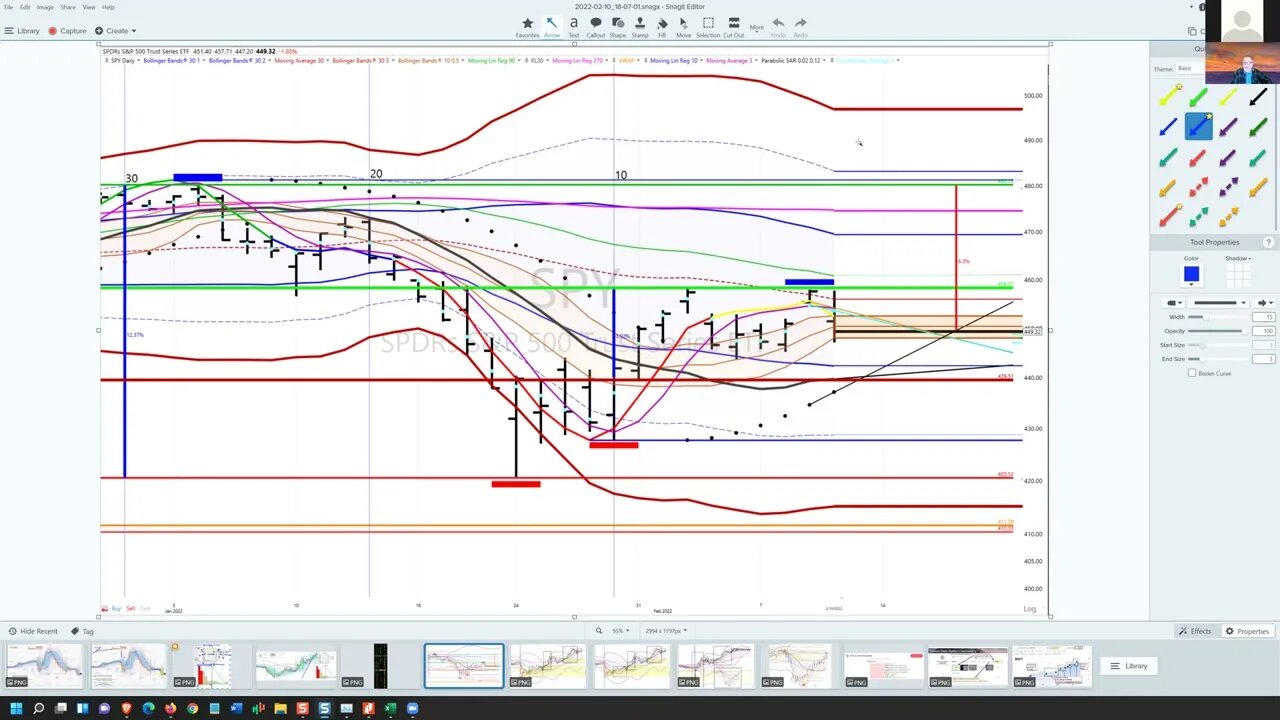Open the Help menu
The height and width of the screenshot is (720, 1280).
108,7
